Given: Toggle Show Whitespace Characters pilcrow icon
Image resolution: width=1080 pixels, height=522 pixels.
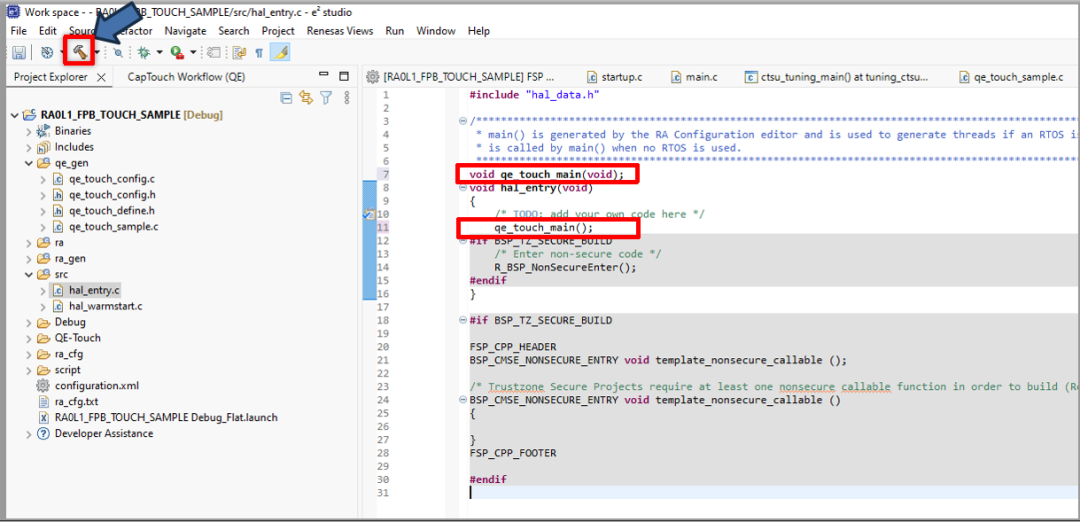Looking at the screenshot, I should pyautogui.click(x=260, y=52).
